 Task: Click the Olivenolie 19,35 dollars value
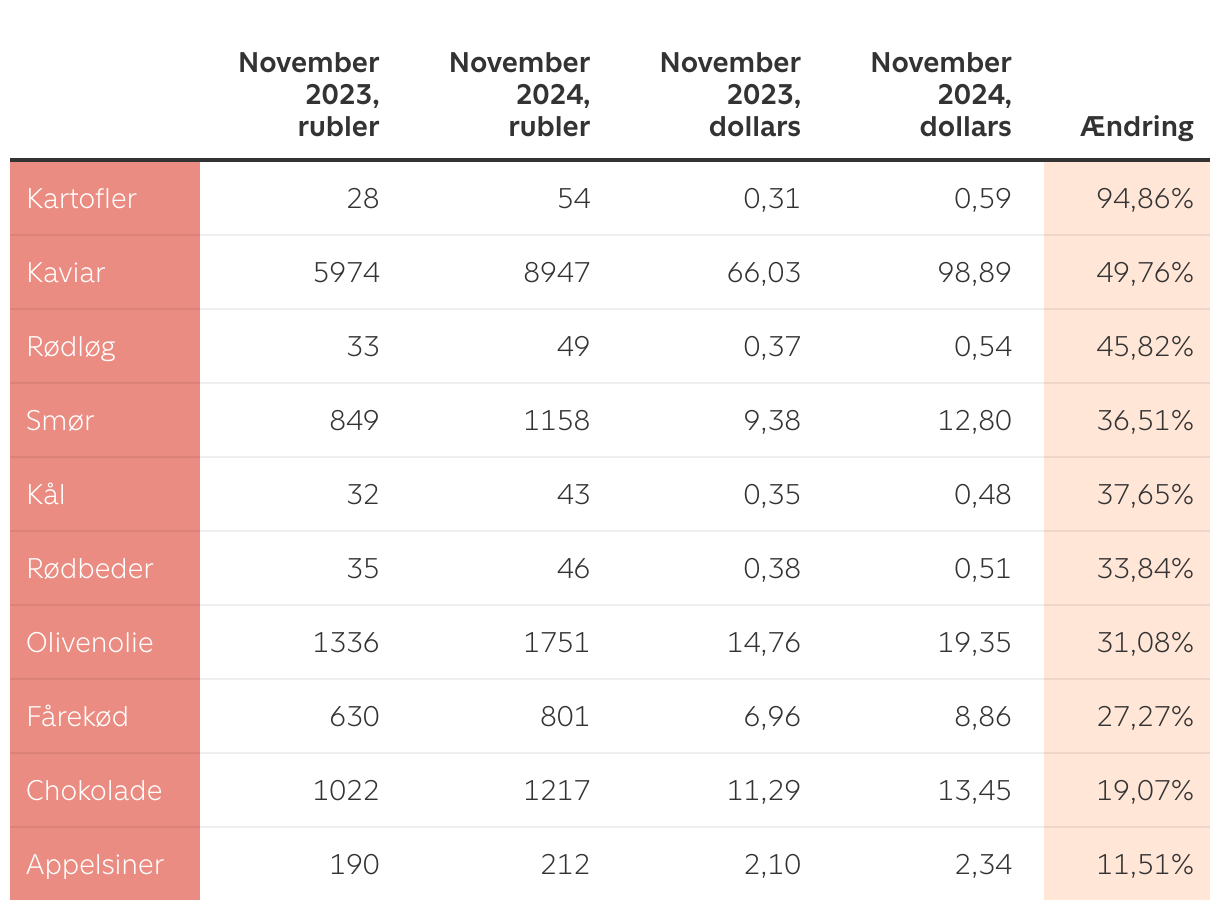point(977,642)
